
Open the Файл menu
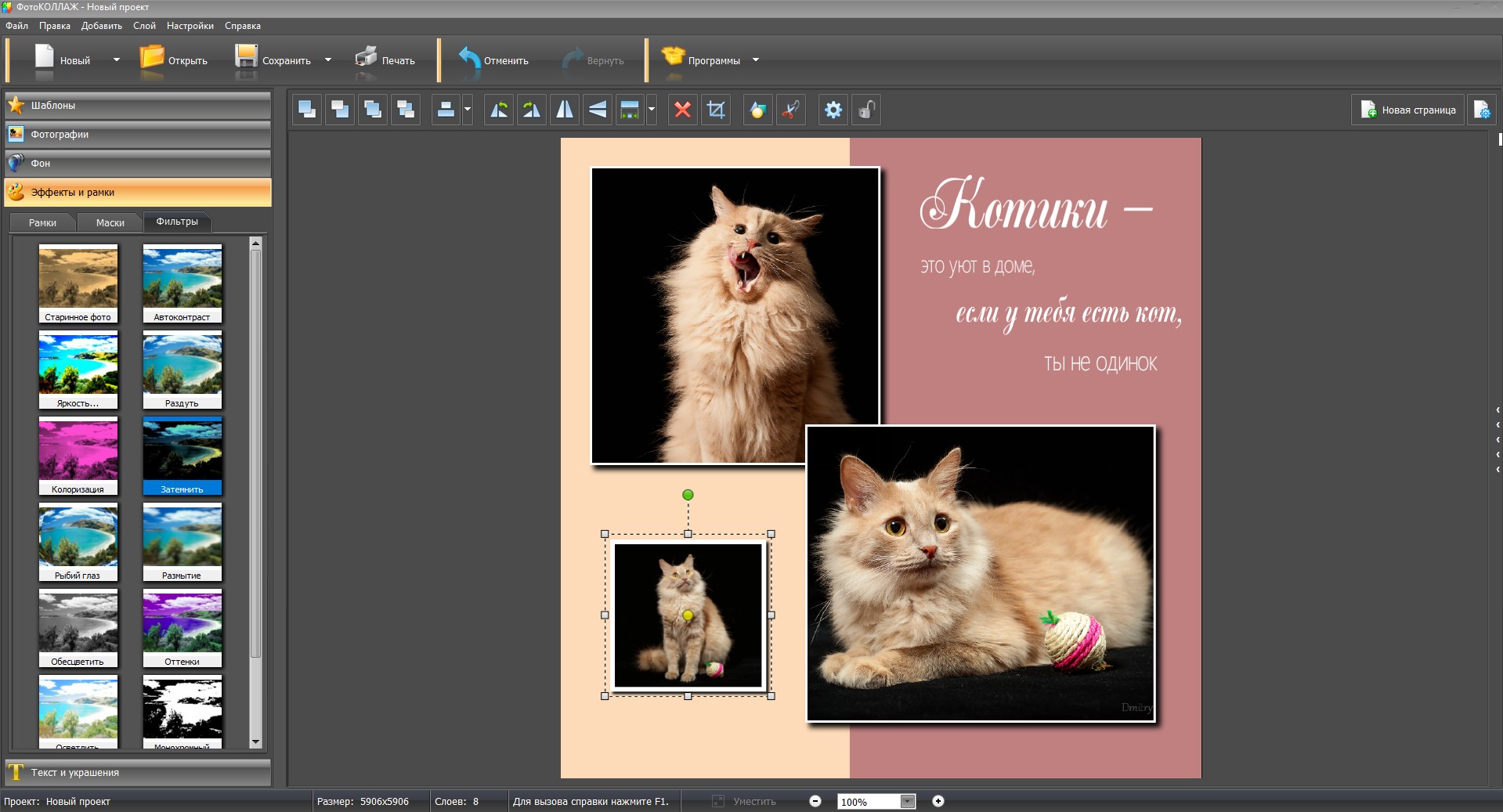(17, 26)
